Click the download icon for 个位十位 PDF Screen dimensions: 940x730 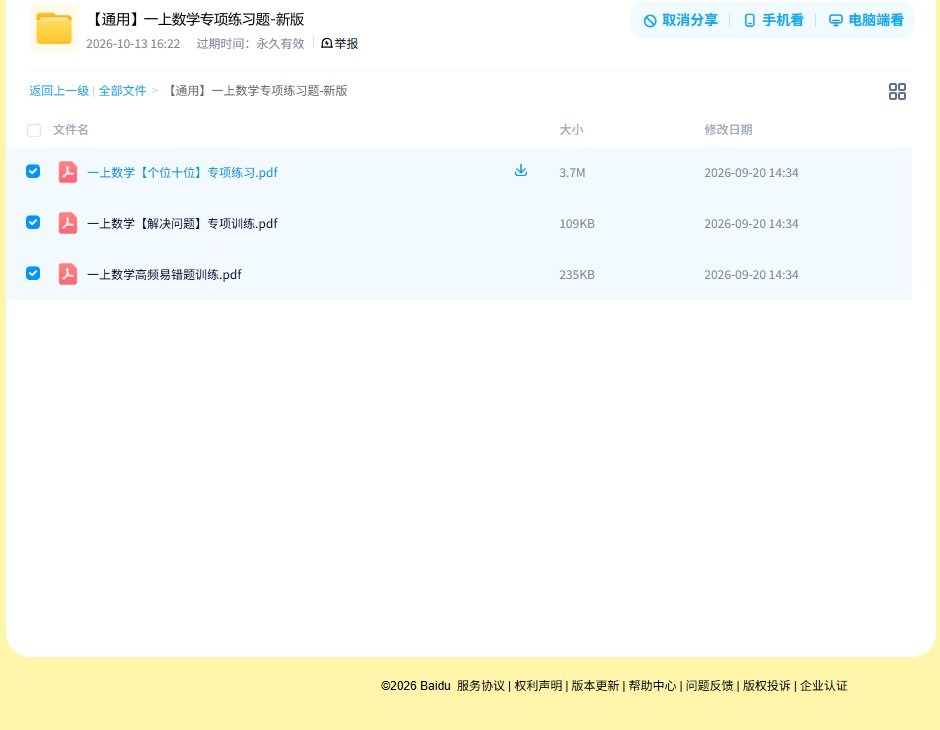(521, 171)
